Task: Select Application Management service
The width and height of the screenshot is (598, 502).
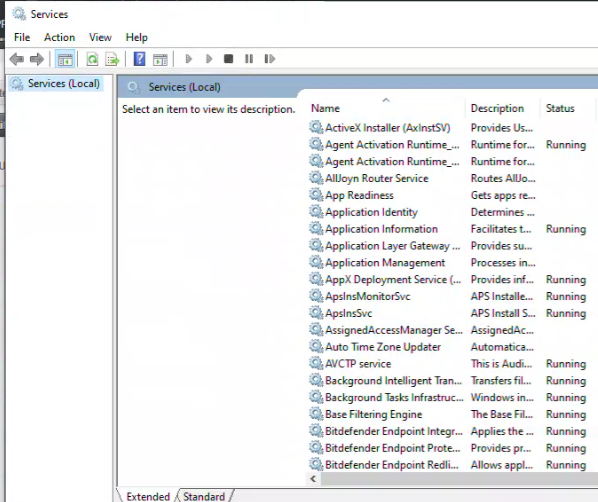Action: click(x=385, y=263)
